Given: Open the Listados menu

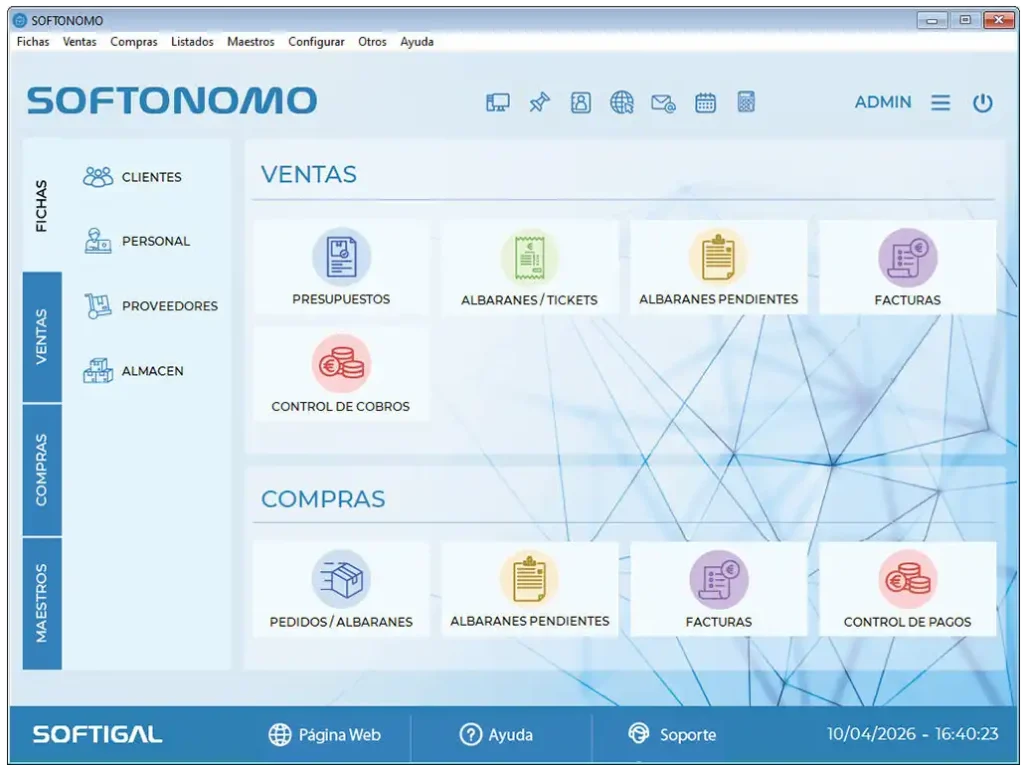Looking at the screenshot, I should click(192, 42).
